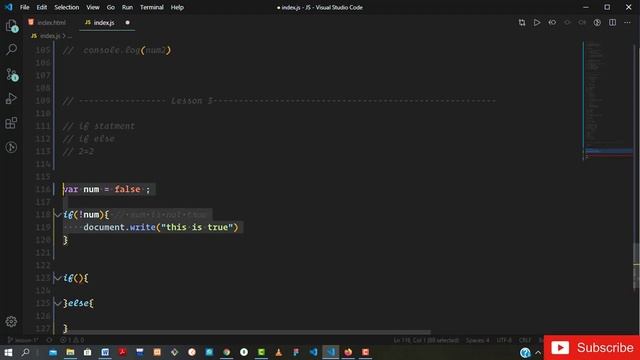Open File Explorer from the taskbar

pyautogui.click(x=70, y=352)
